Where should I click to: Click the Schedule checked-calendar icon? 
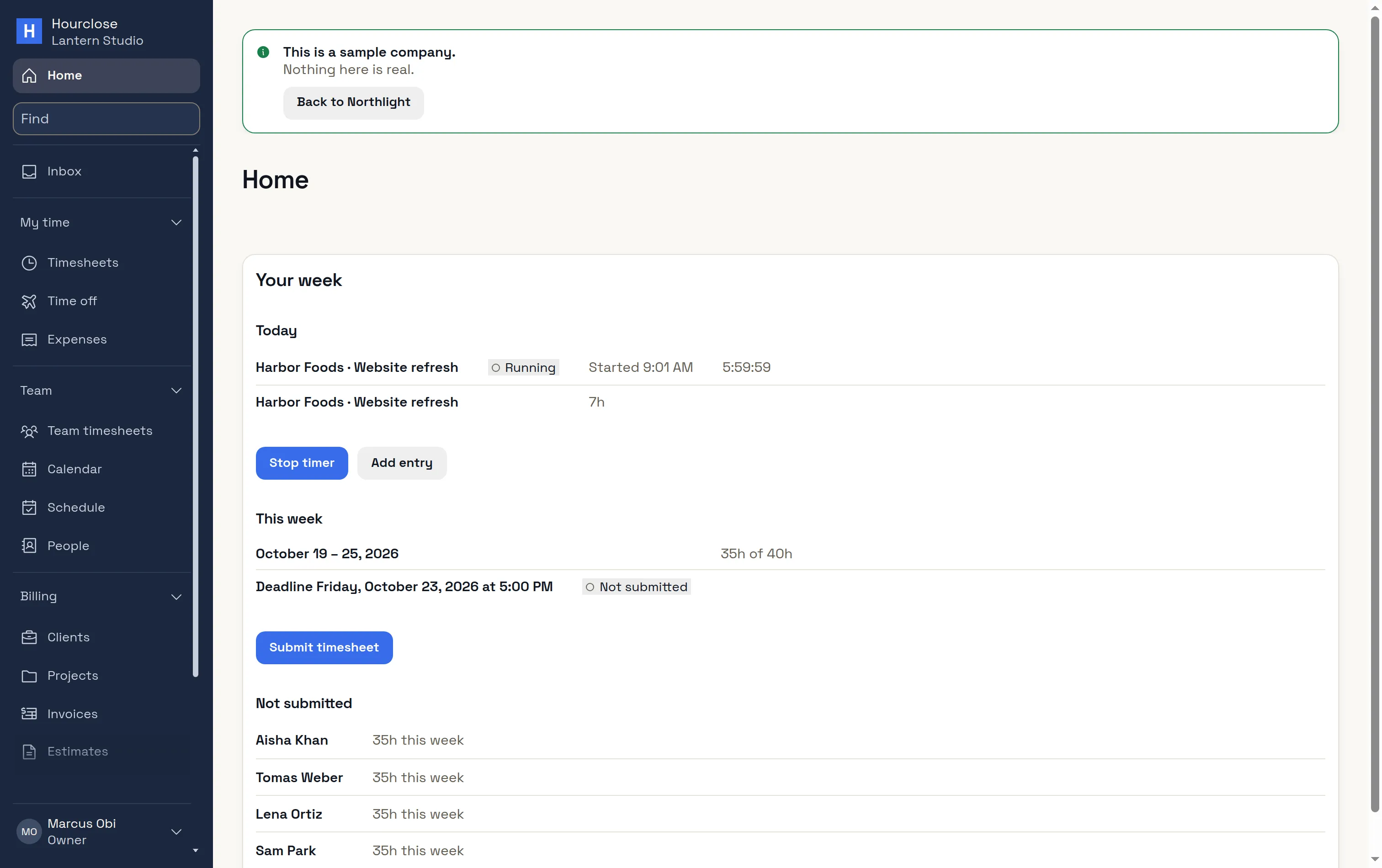pyautogui.click(x=29, y=508)
